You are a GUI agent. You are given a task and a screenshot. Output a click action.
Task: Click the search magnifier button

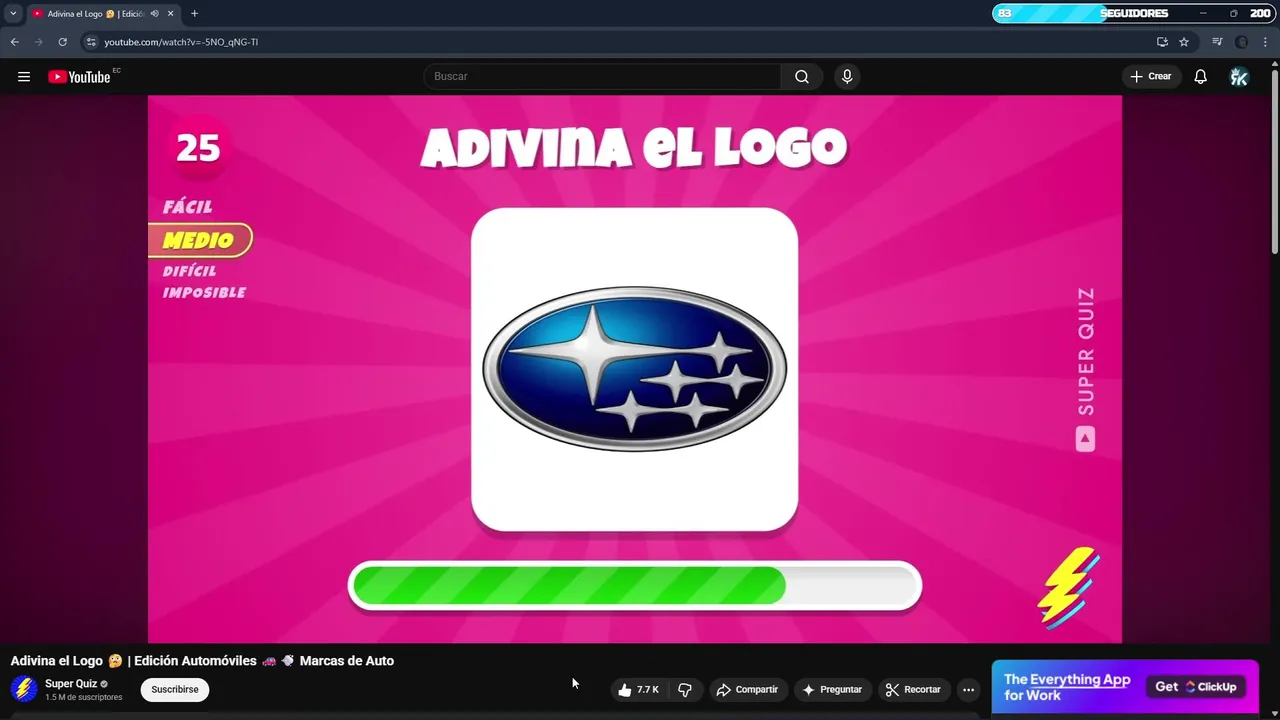pos(802,77)
